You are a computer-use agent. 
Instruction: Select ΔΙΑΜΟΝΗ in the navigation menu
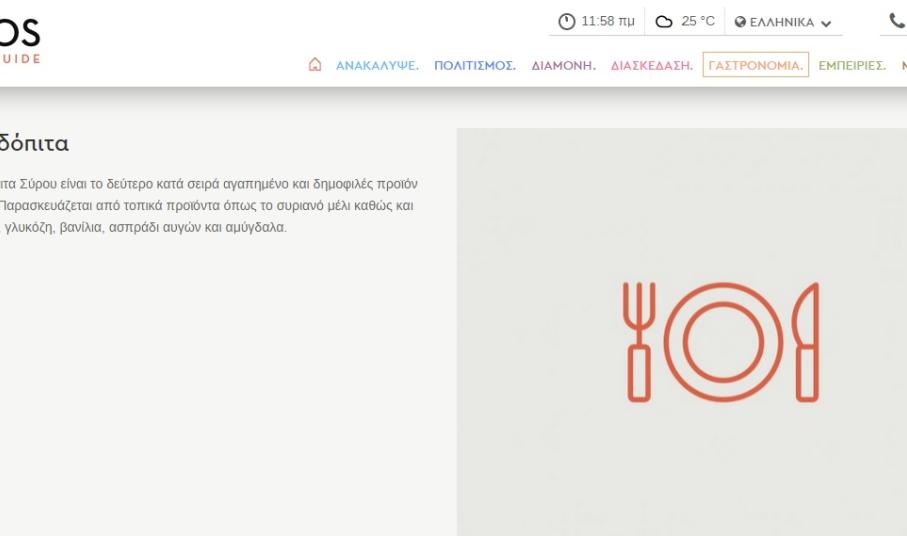click(x=563, y=66)
